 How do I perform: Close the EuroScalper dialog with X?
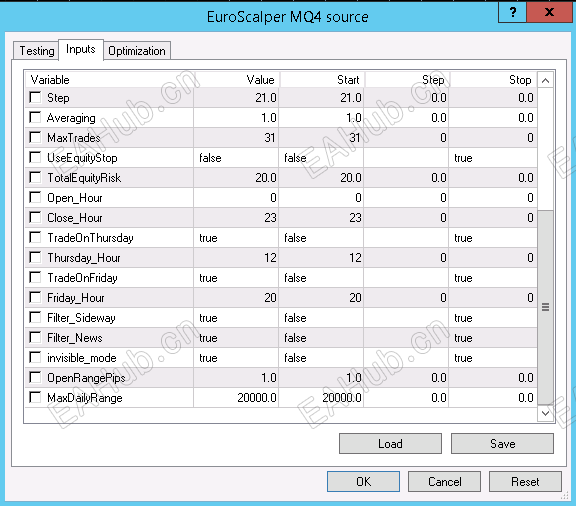point(549,12)
